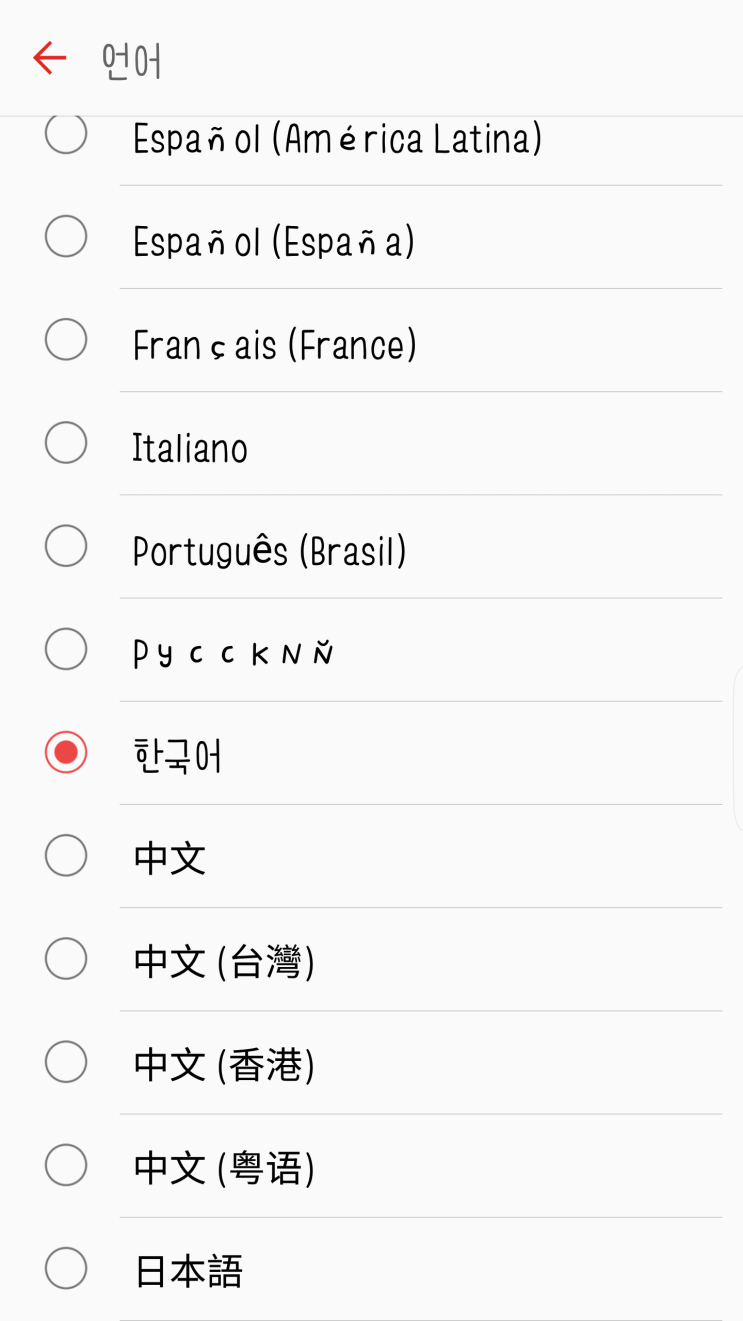Select the 日本語 radio button
Screen dimensions: 743x1321
(x=66, y=1268)
